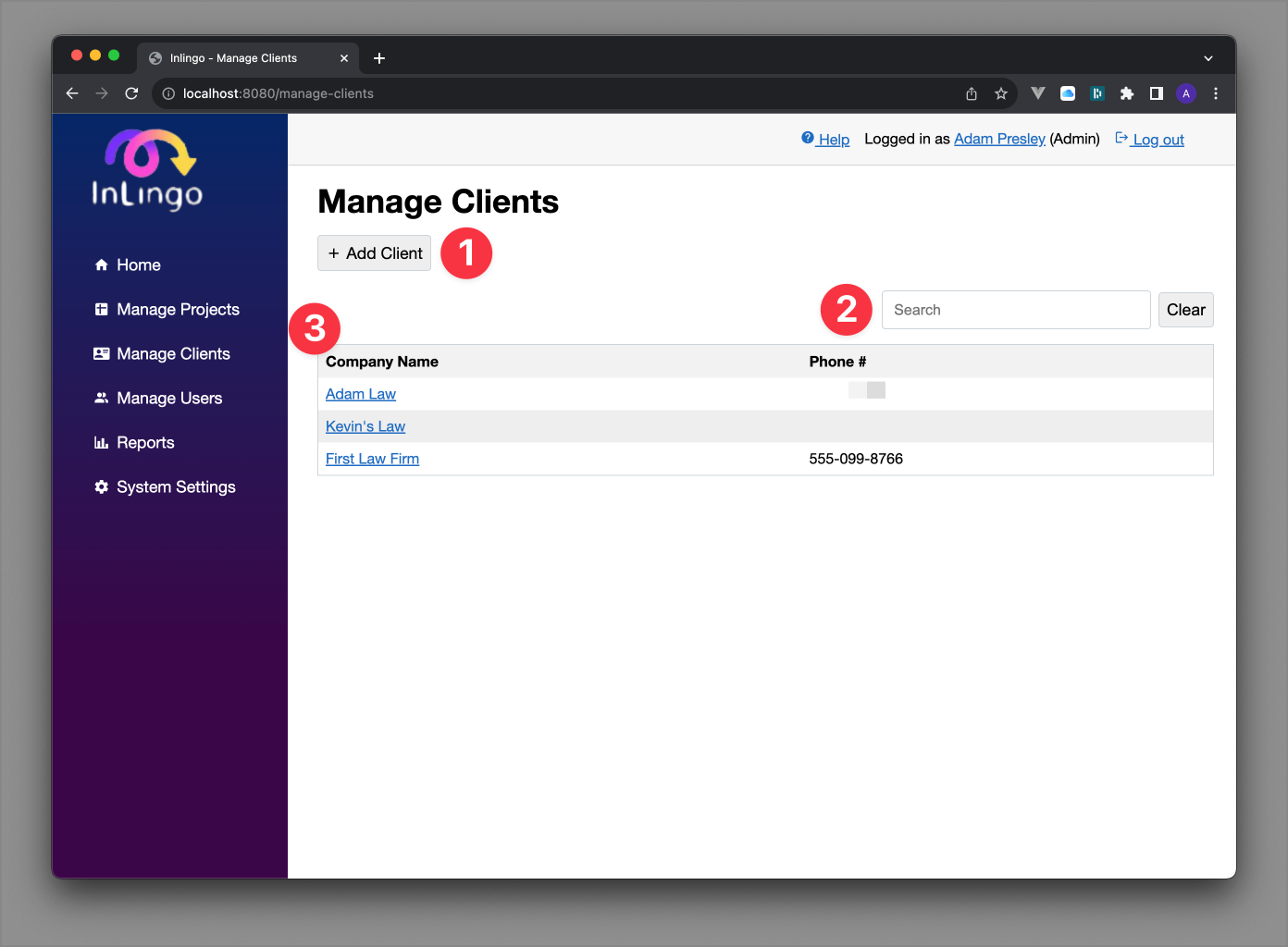Click the Add Client button
The image size is (1288, 947).
coord(374,252)
